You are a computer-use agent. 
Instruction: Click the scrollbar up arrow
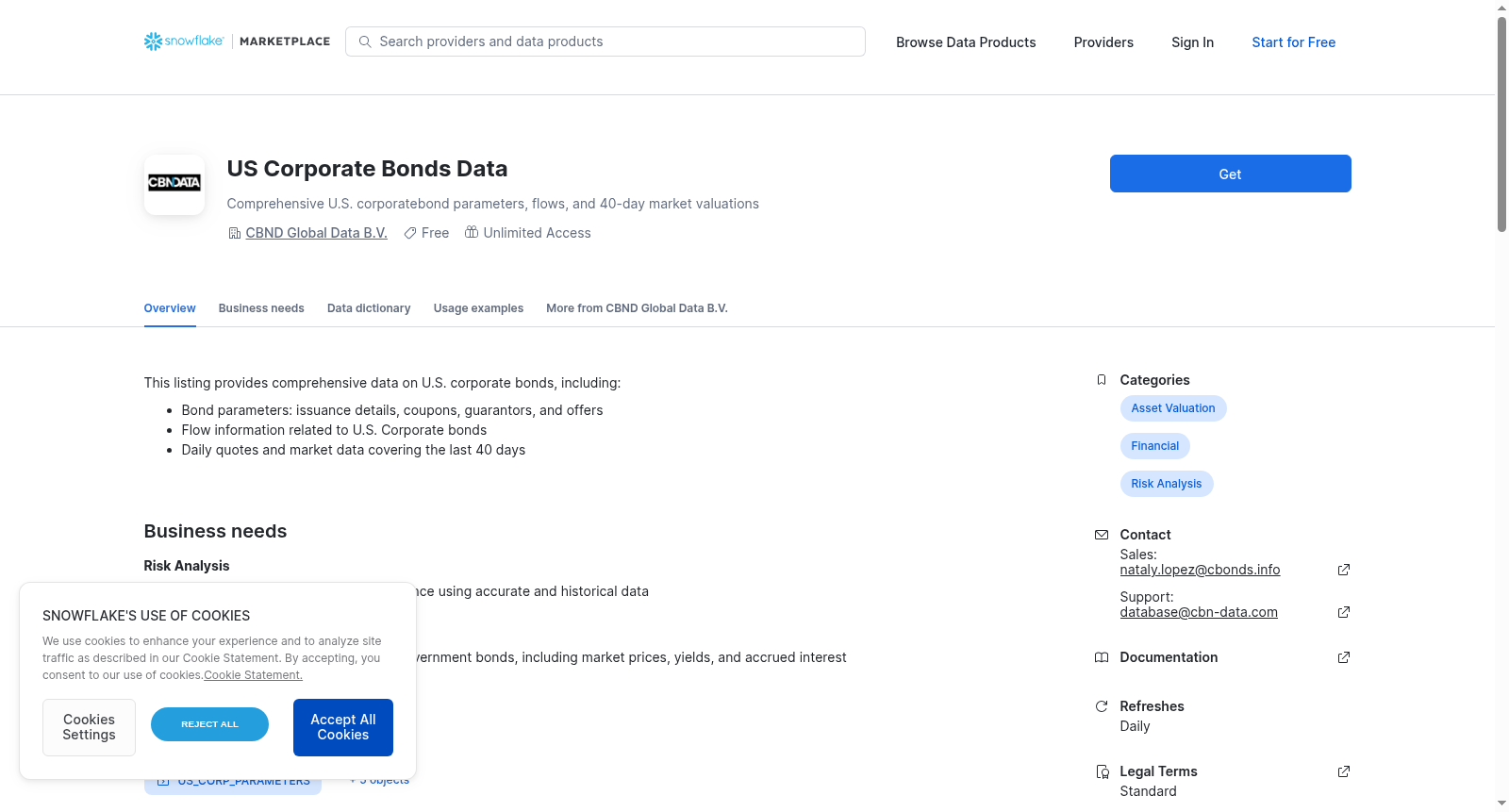(1501, 8)
